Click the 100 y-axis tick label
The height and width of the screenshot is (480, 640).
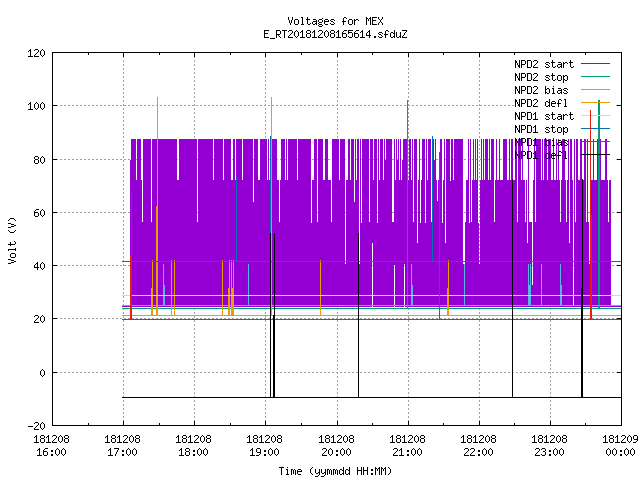pyautogui.click(x=36, y=106)
